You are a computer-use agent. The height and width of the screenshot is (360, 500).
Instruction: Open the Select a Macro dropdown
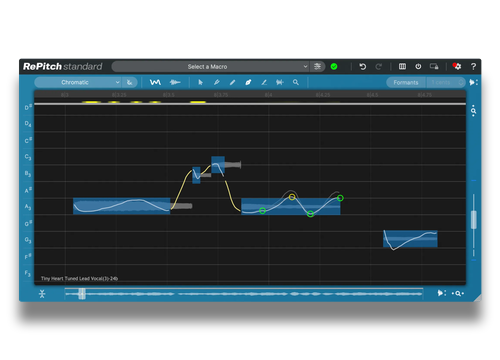coord(211,67)
